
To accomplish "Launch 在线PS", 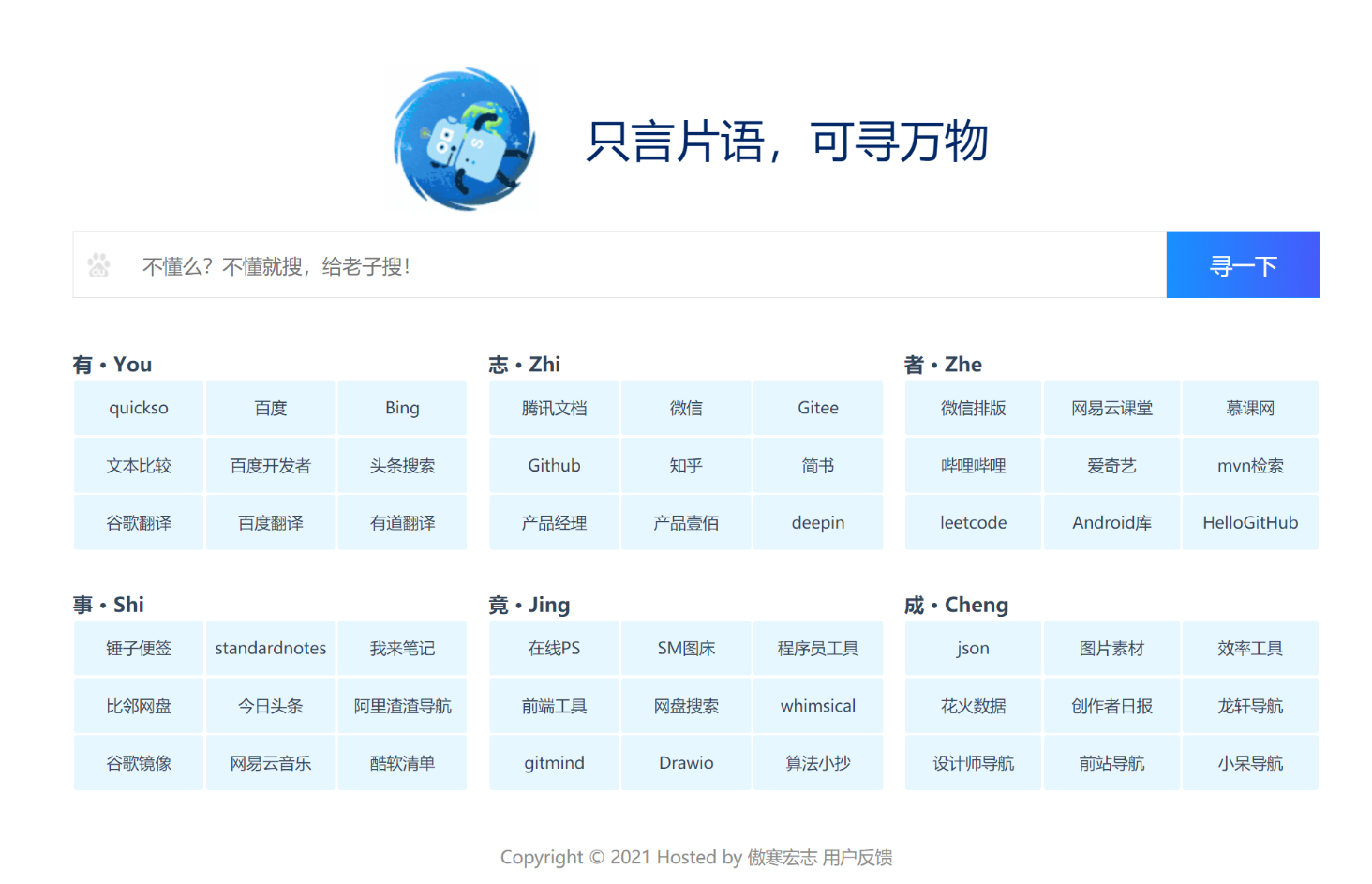I will click(x=555, y=649).
